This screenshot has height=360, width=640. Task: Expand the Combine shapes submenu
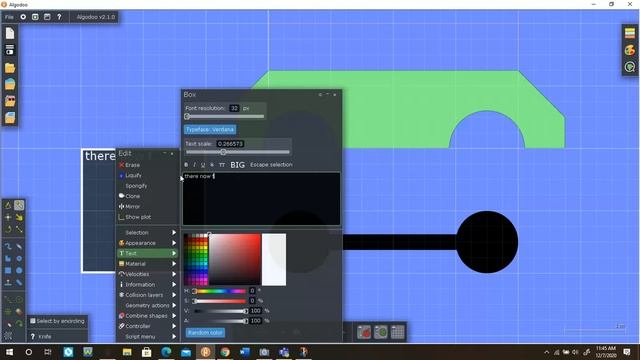click(x=147, y=316)
